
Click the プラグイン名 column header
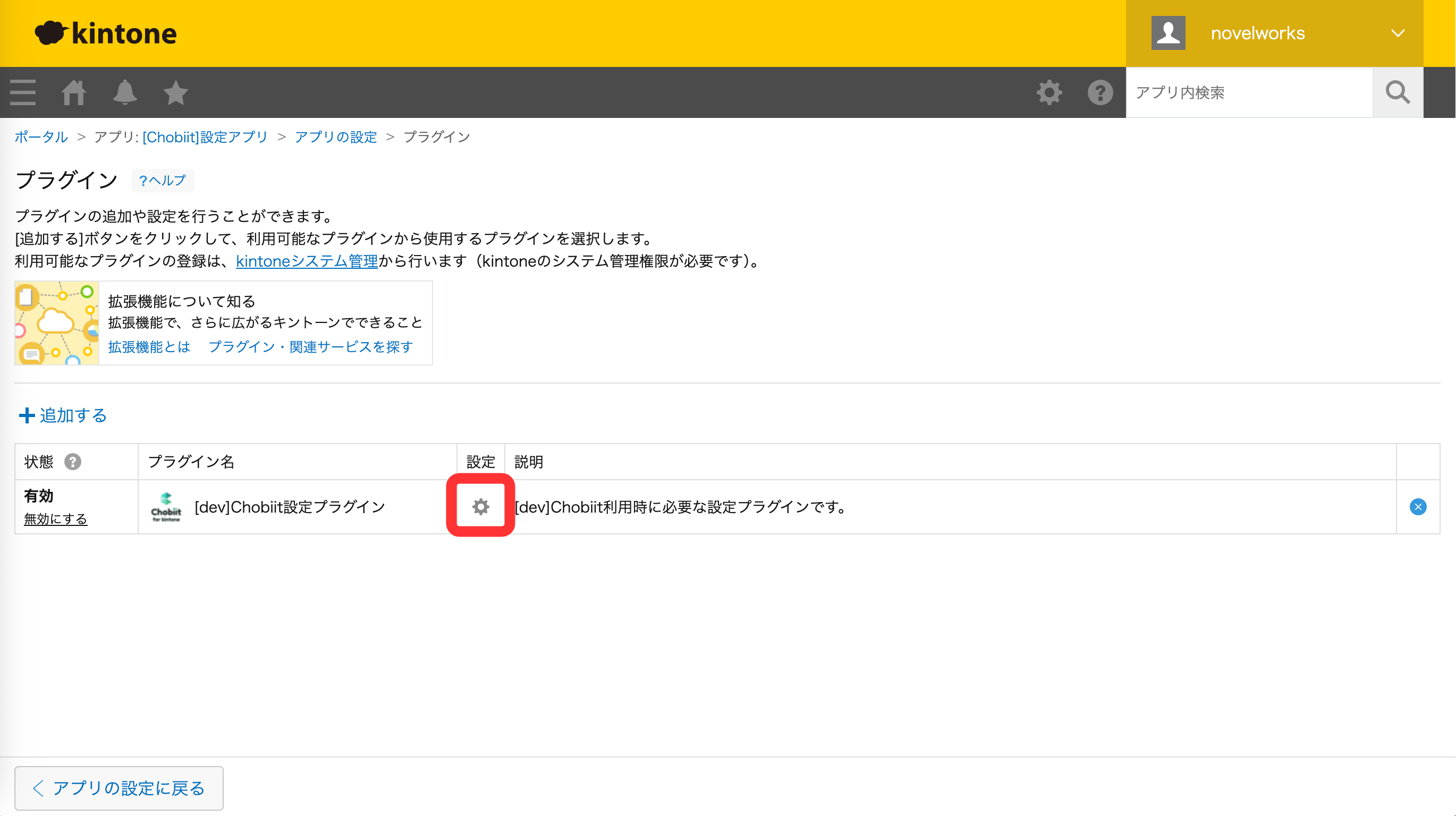coord(191,462)
